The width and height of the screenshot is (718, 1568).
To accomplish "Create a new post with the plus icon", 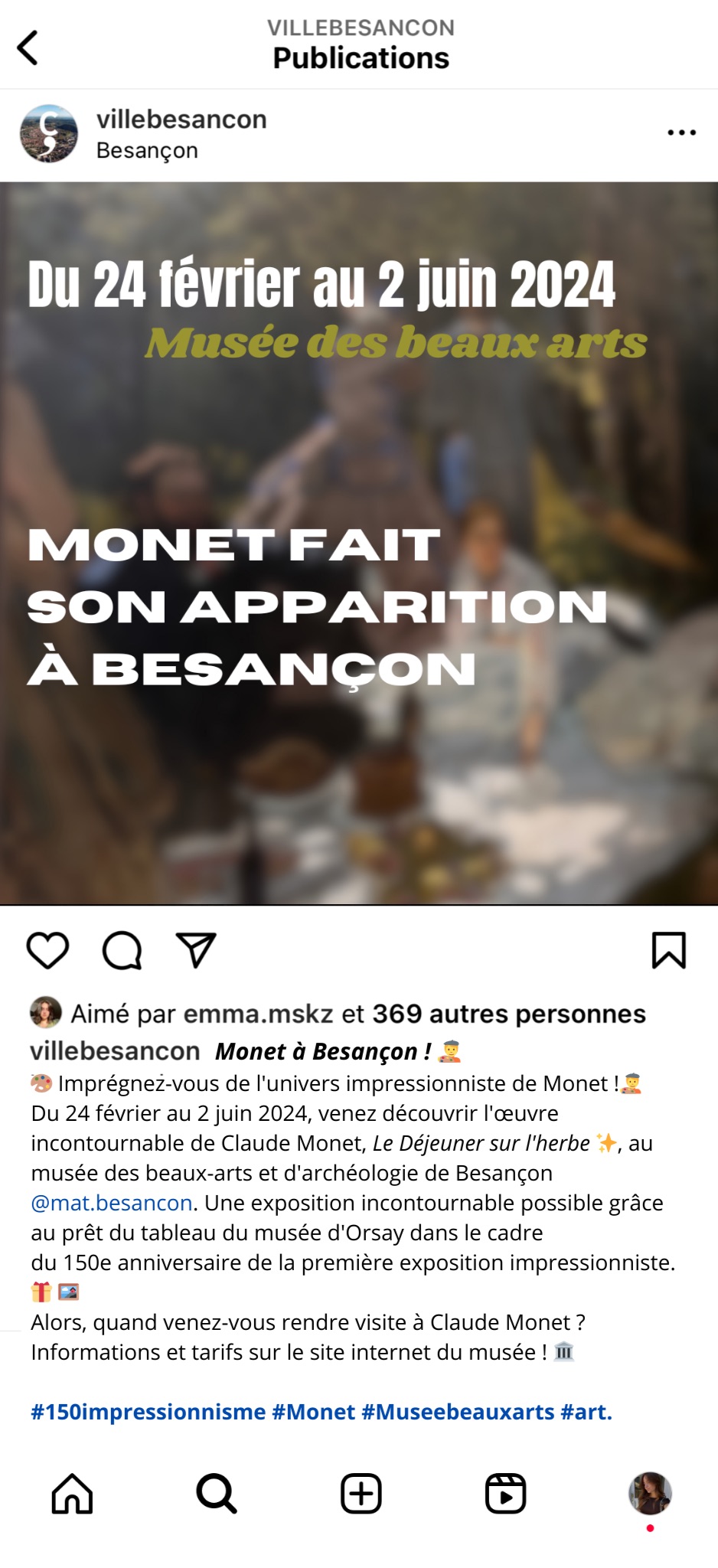I will click(x=361, y=1493).
